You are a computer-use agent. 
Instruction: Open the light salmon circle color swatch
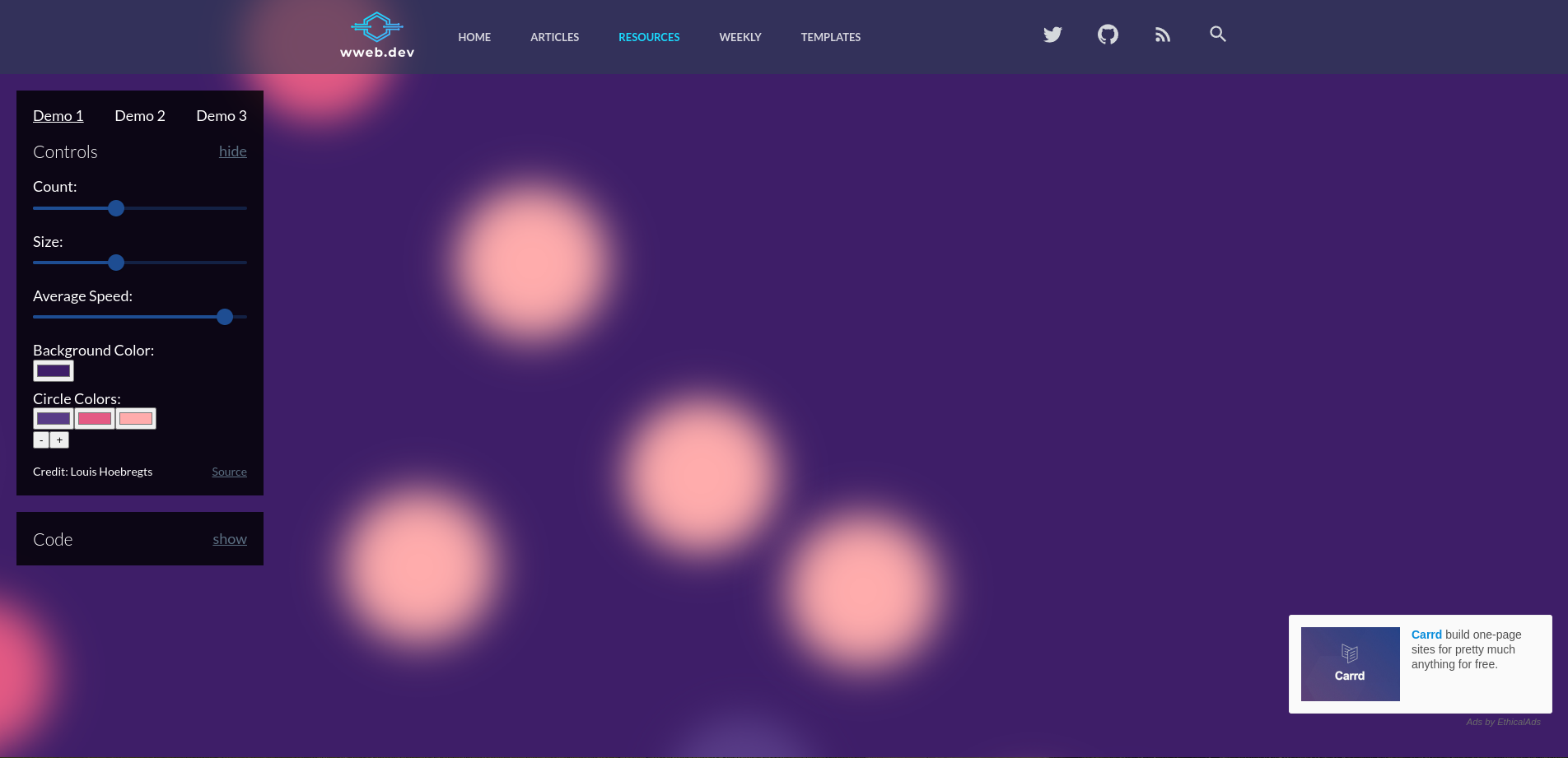coord(136,419)
